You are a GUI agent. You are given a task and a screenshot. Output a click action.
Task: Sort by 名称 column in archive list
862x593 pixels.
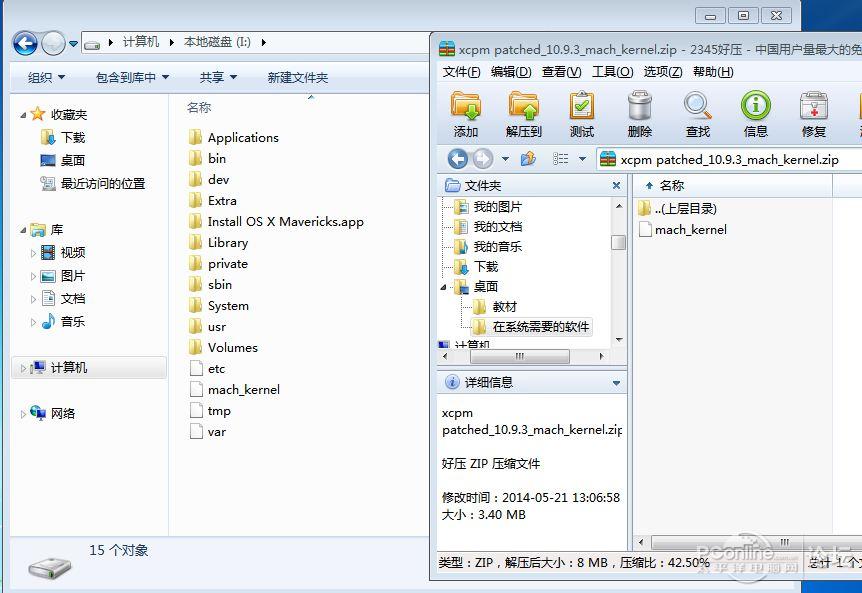point(672,186)
